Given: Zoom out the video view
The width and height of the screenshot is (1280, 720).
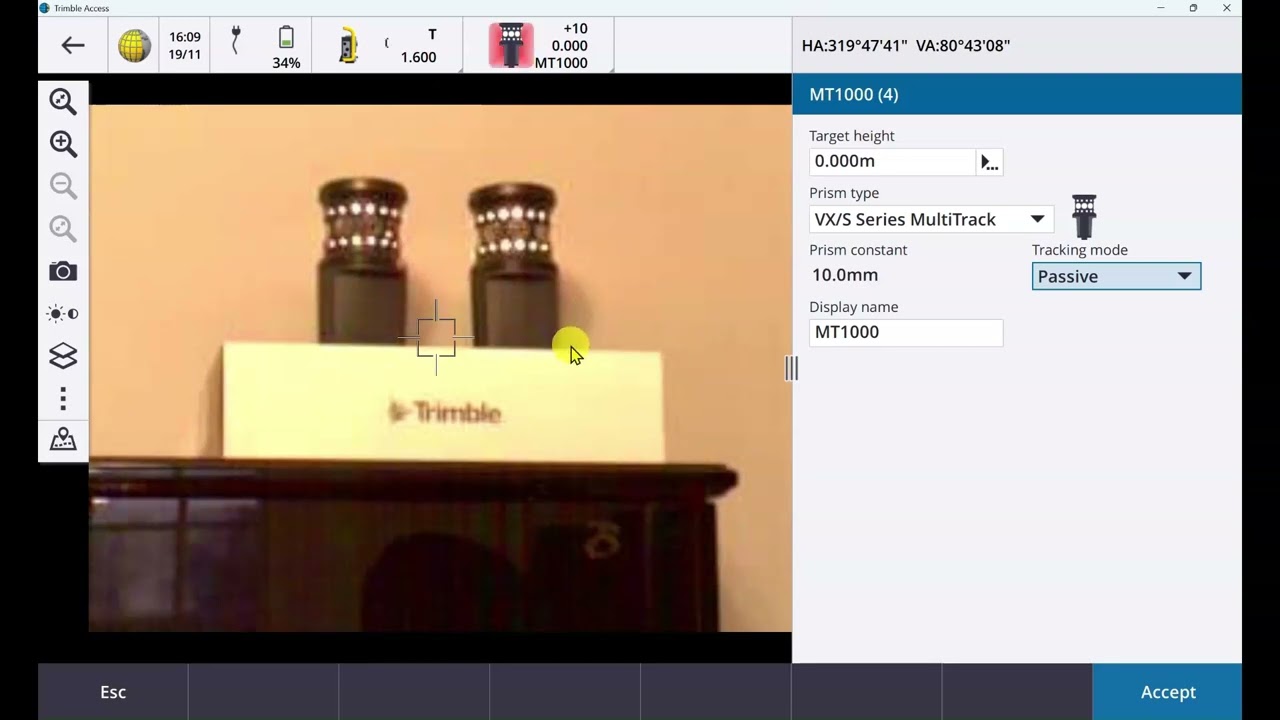Looking at the screenshot, I should pos(63,185).
